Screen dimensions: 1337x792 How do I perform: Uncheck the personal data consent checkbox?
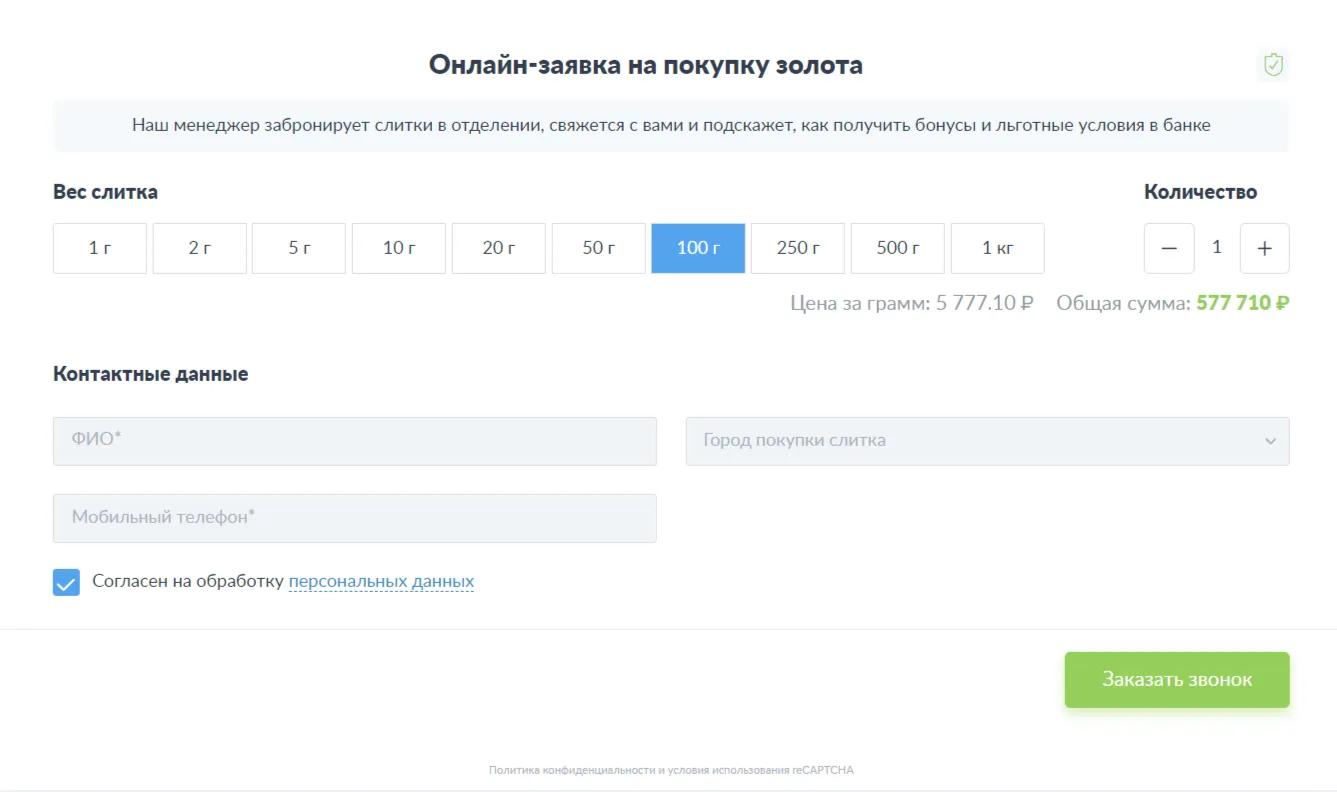point(66,582)
